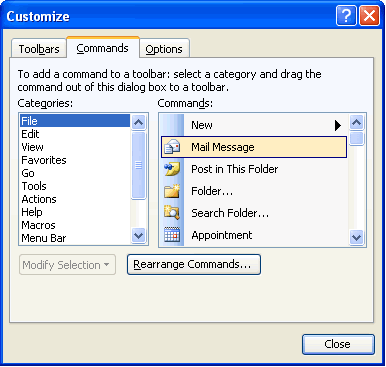Viewport: 386px width, 367px height.
Task: Click the Close button at bottom
Action: click(x=338, y=344)
